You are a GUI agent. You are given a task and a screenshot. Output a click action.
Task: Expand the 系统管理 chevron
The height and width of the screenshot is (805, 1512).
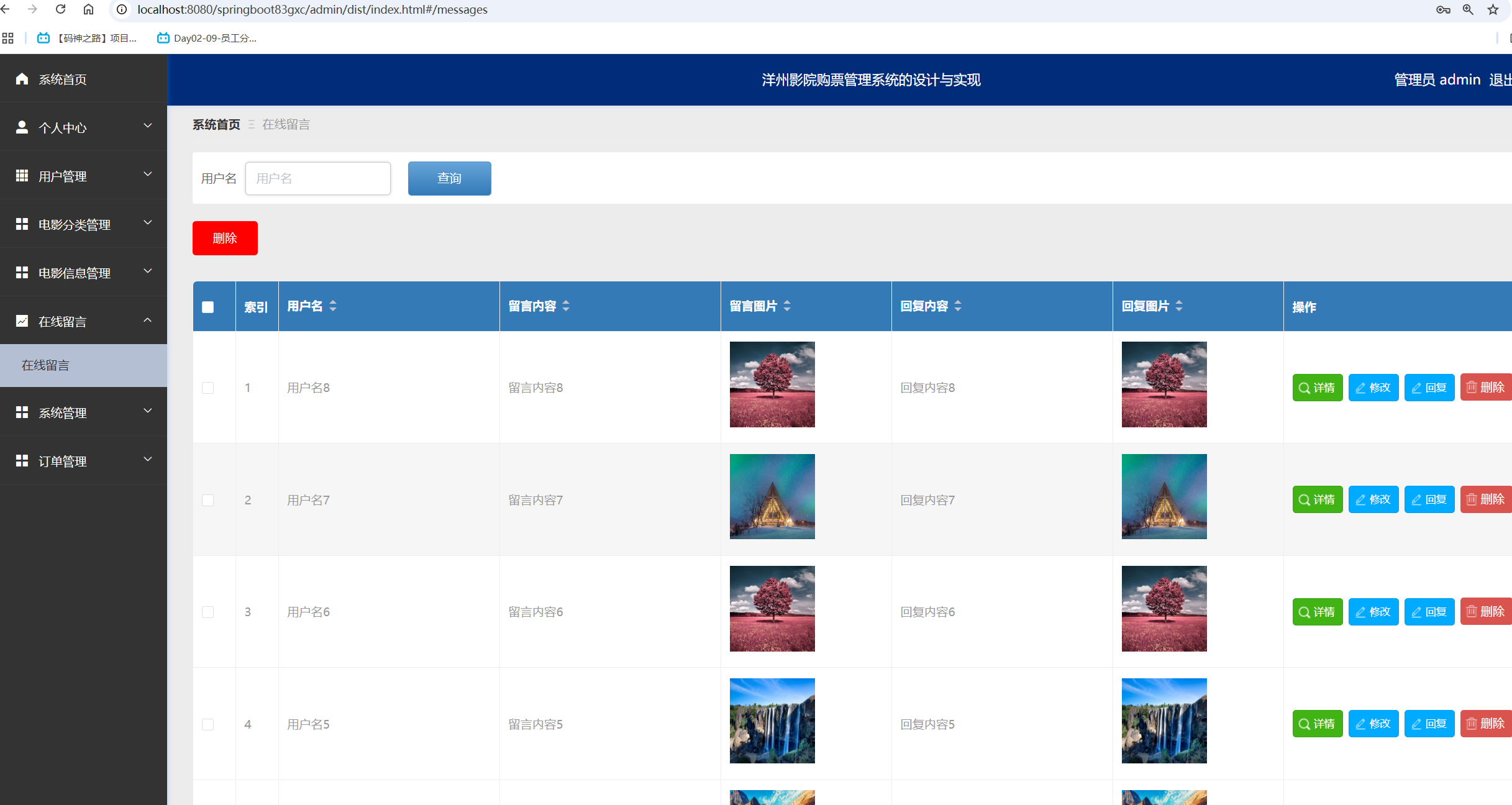148,411
